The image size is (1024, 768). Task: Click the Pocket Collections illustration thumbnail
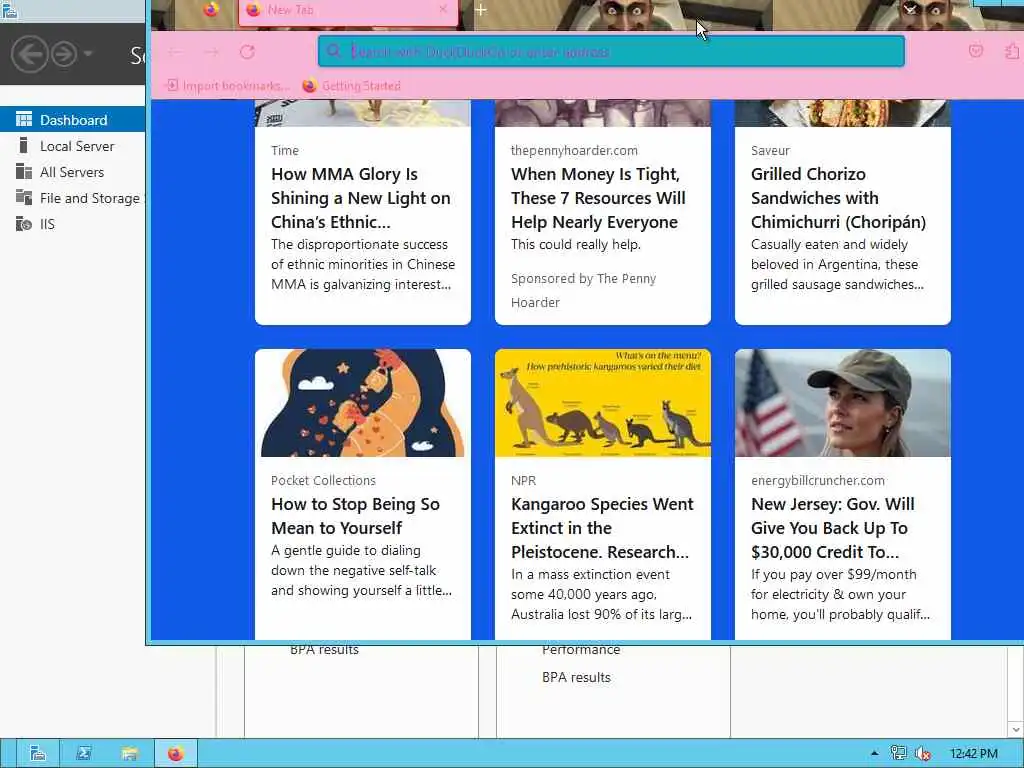coord(362,403)
